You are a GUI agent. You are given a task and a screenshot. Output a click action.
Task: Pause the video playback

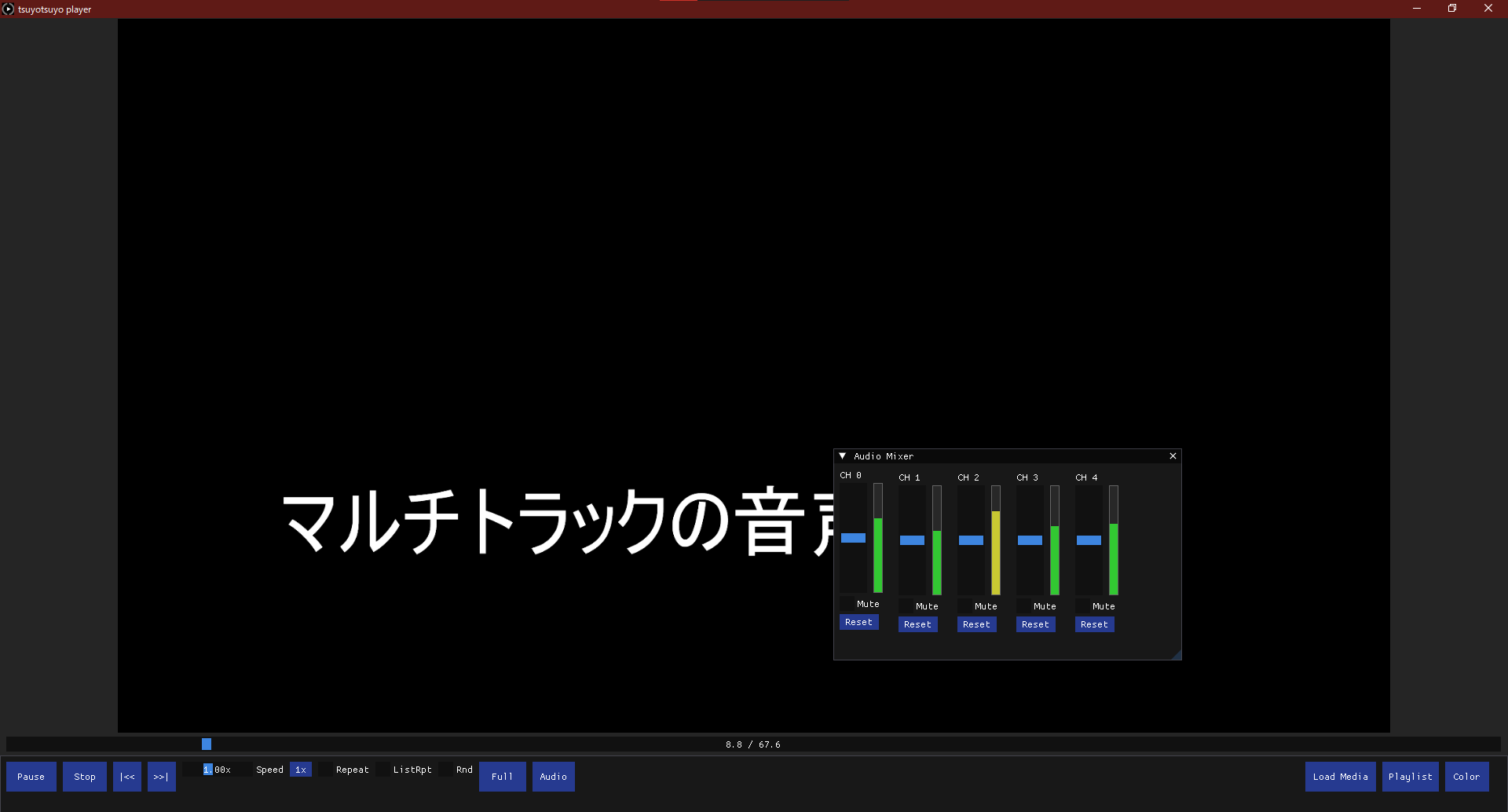tap(31, 777)
